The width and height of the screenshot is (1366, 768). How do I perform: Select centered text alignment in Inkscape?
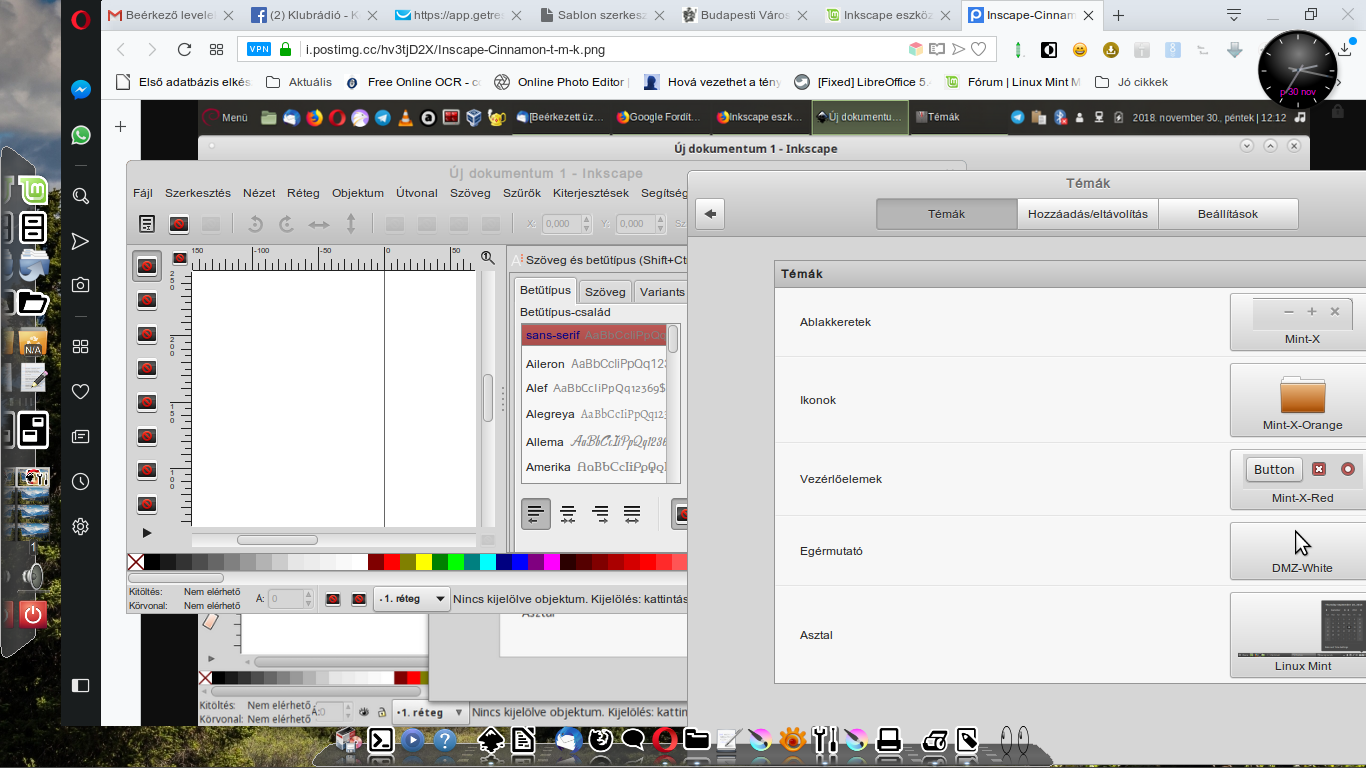(568, 514)
